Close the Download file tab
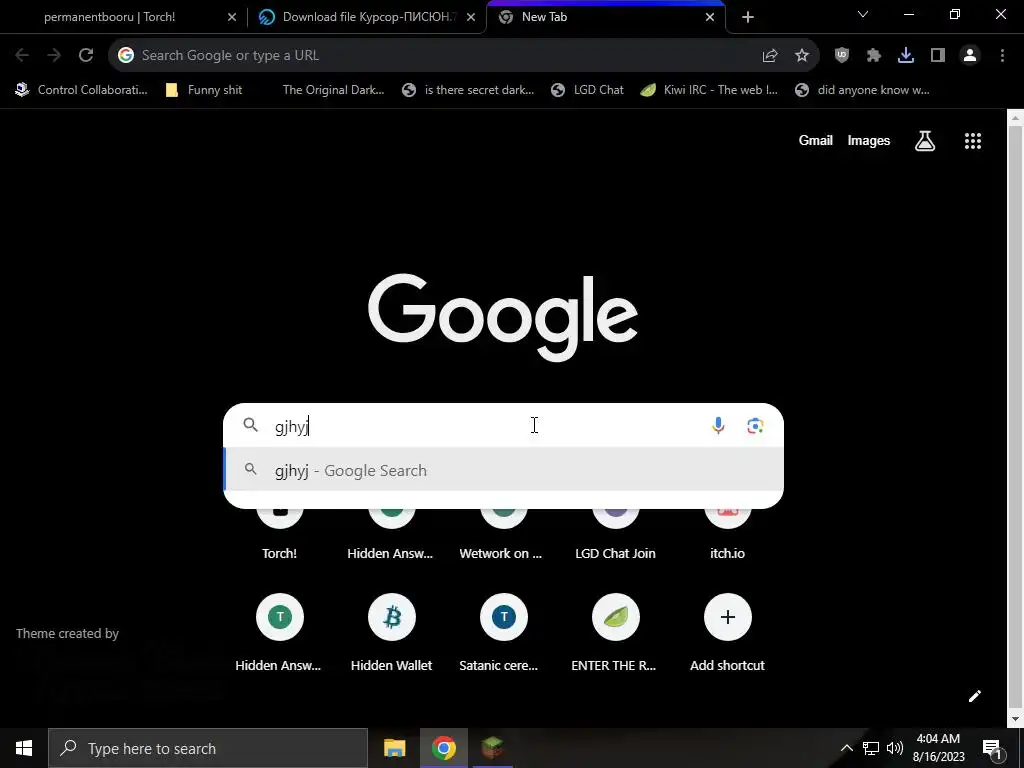This screenshot has width=1024, height=768. pos(471,17)
